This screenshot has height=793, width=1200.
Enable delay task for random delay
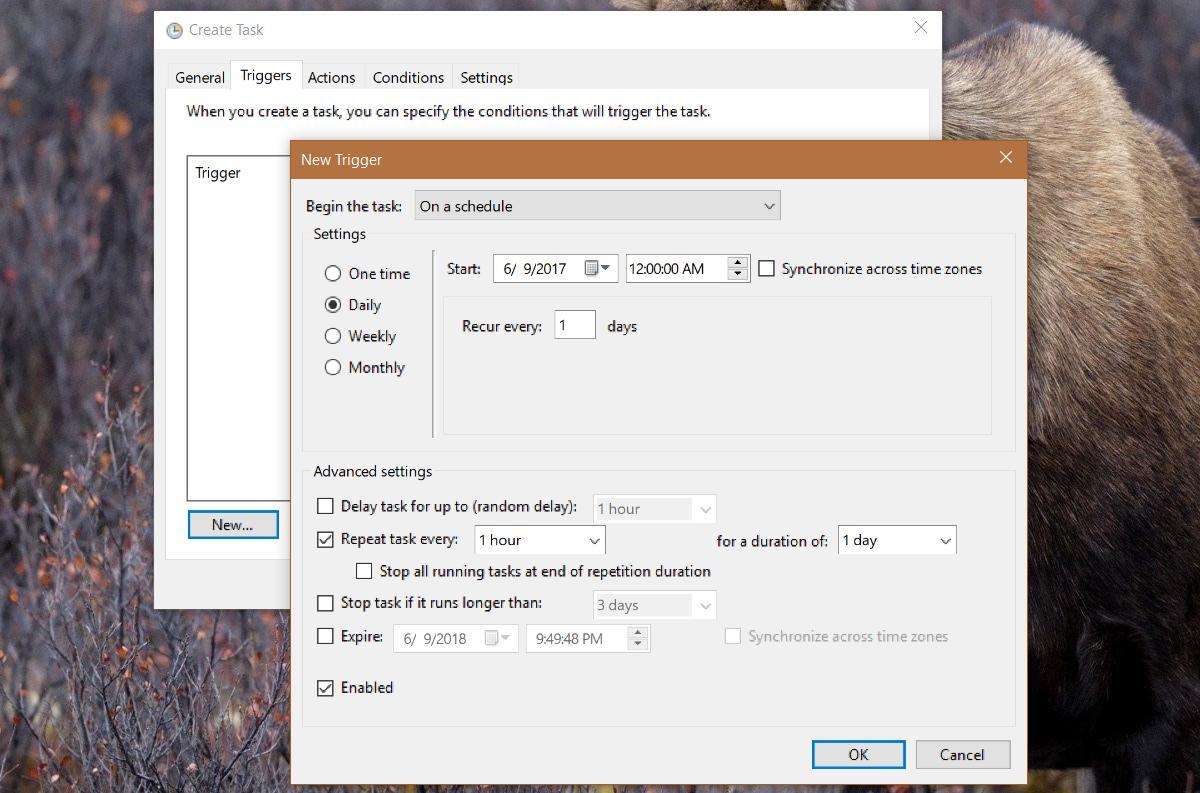coord(325,507)
